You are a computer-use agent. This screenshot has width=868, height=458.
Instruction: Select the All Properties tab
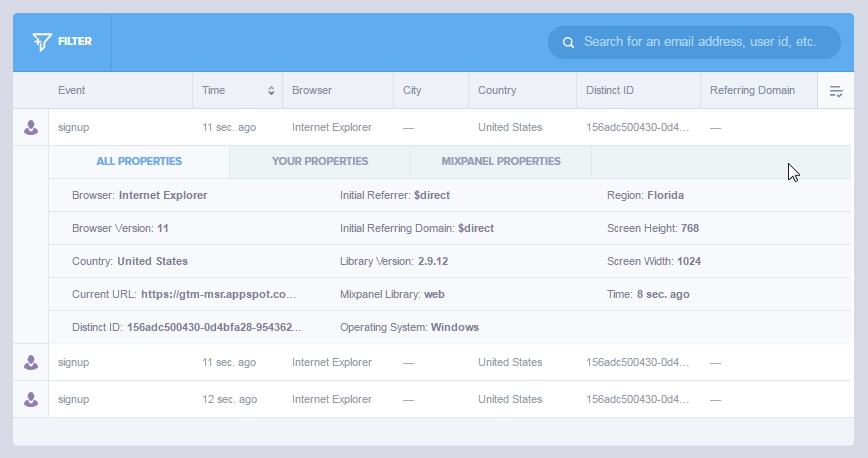pyautogui.click(x=139, y=161)
